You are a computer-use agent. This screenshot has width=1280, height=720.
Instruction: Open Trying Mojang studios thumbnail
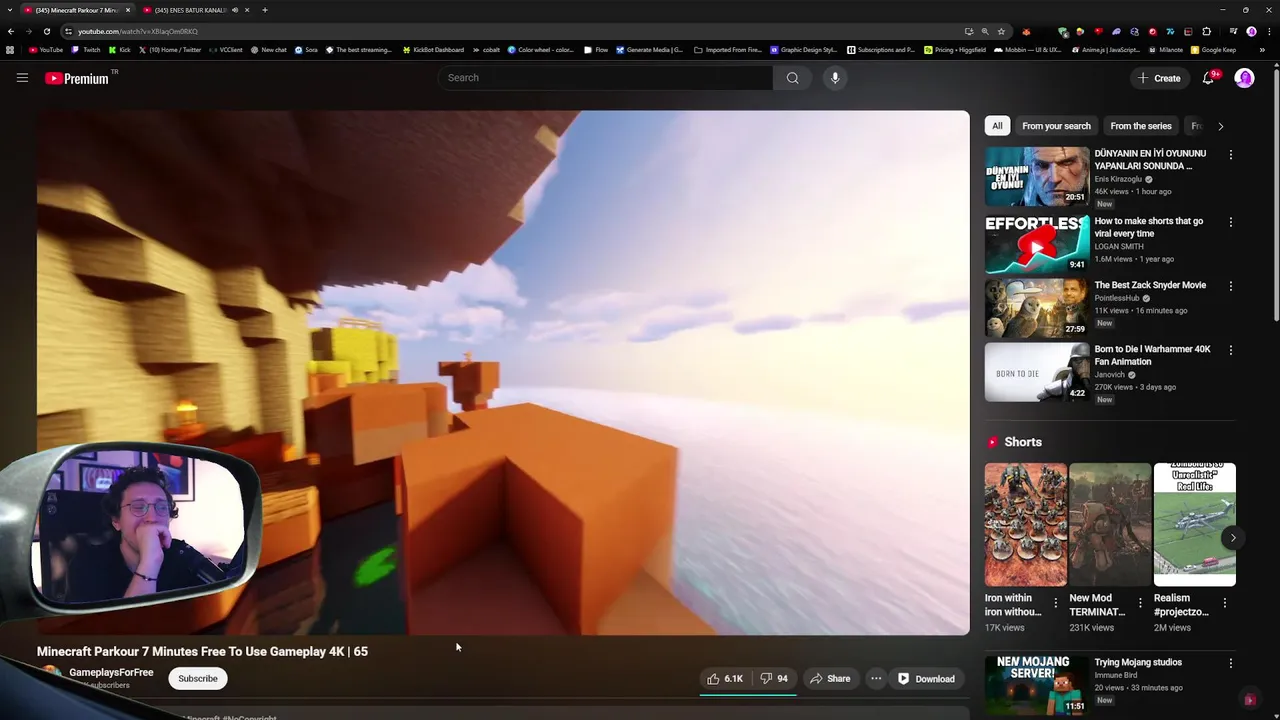click(1037, 685)
